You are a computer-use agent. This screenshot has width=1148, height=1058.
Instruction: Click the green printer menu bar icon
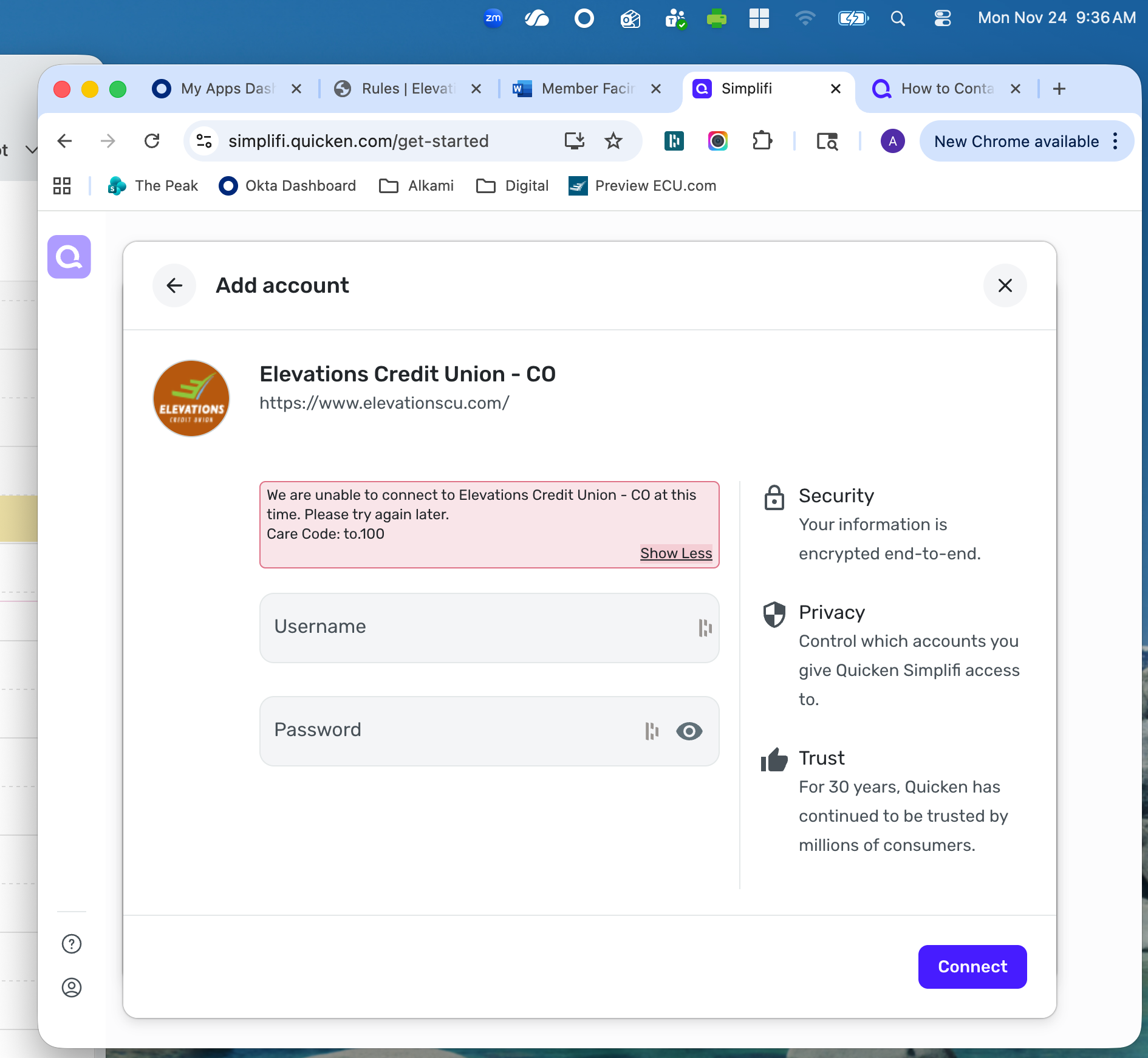click(x=717, y=18)
